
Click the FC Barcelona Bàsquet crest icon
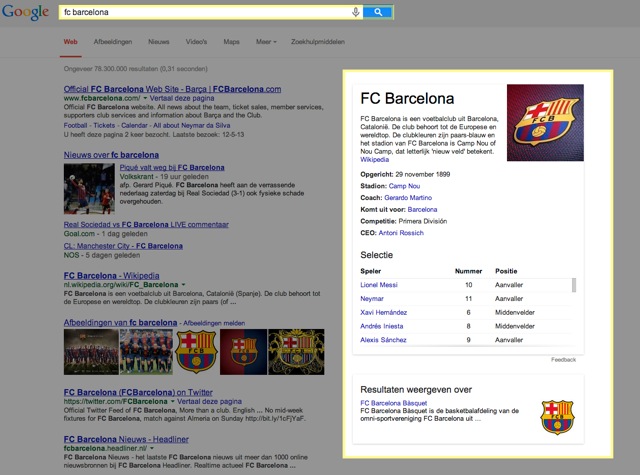(x=557, y=417)
